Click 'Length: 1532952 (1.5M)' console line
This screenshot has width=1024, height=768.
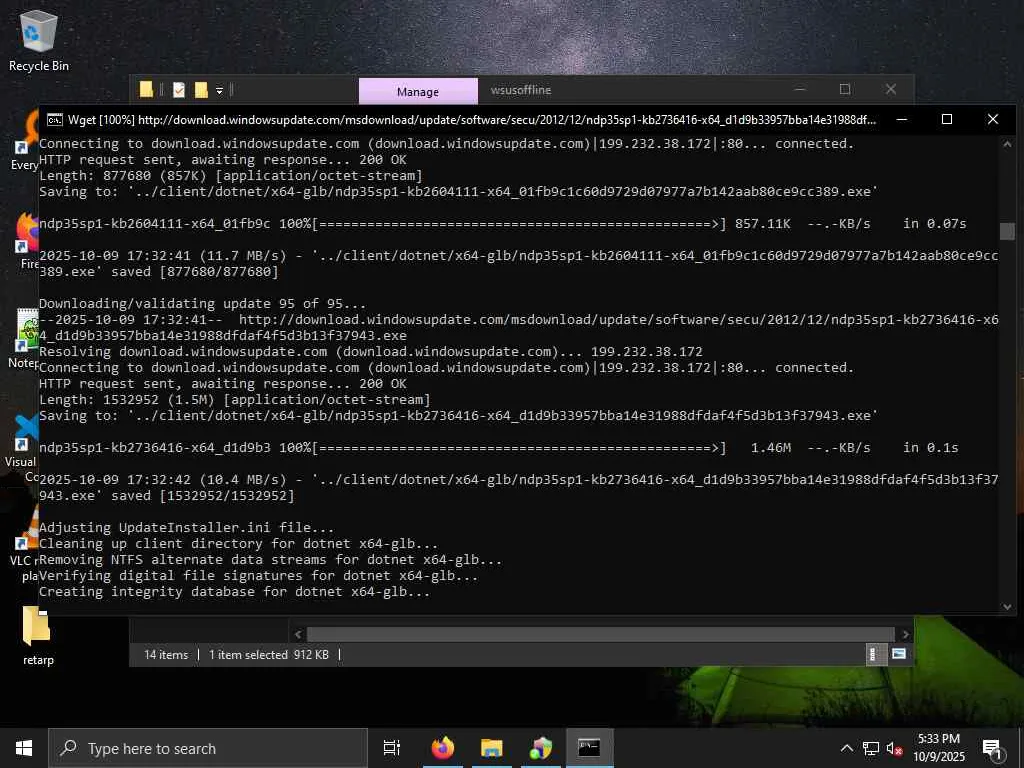coord(234,400)
